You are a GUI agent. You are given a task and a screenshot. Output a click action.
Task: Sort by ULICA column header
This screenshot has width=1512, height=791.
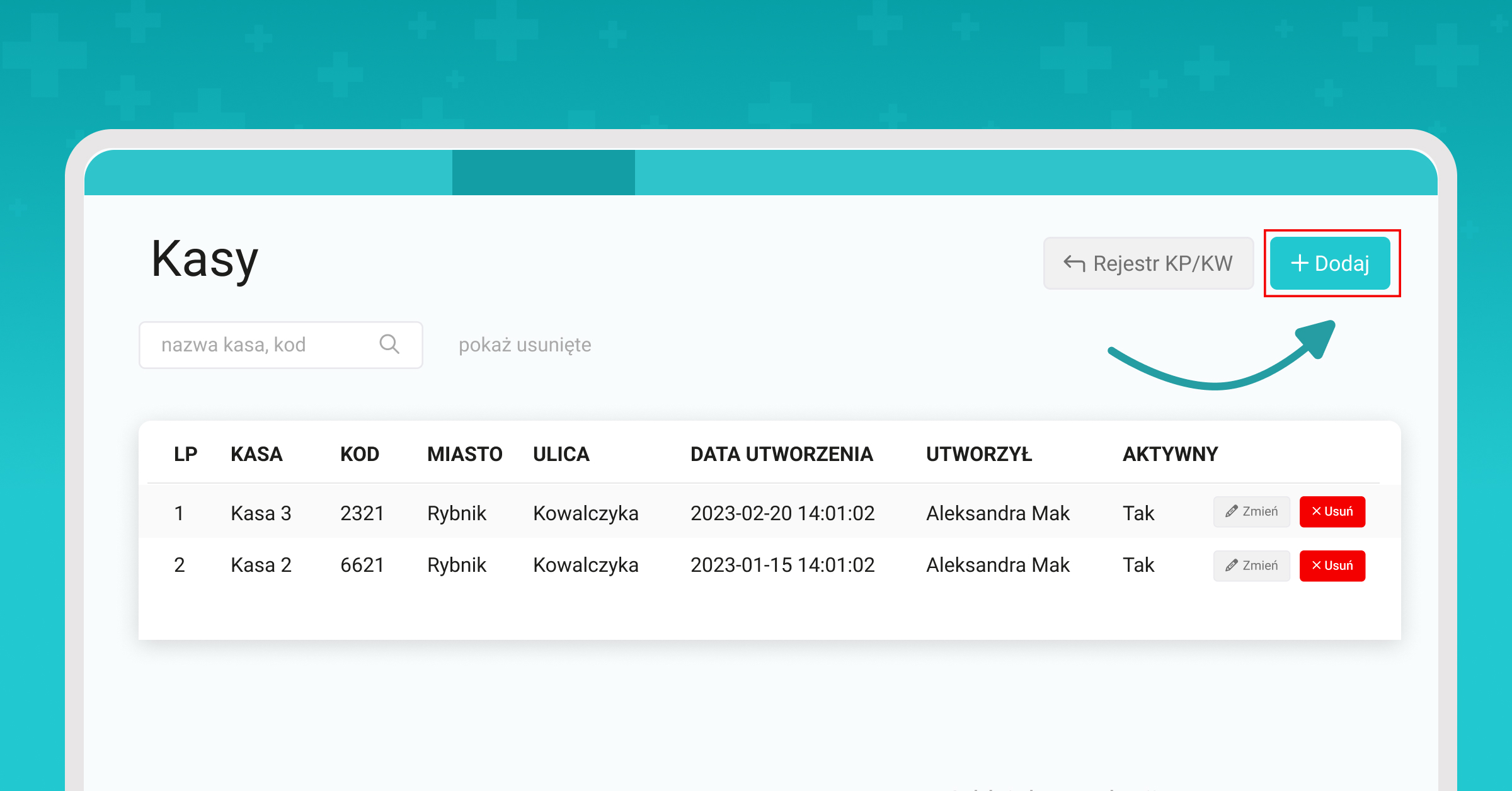[561, 454]
